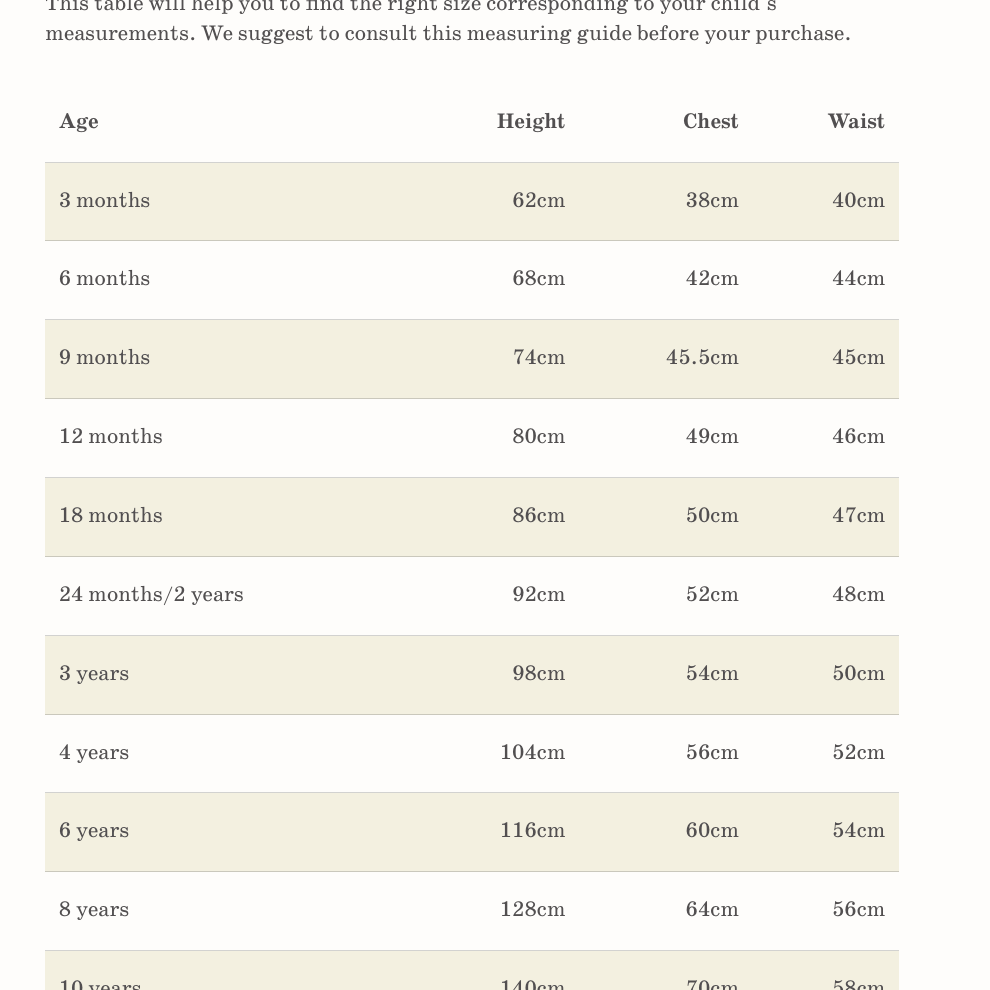Select the 12 months row label
This screenshot has height=990, width=990.
coord(111,436)
